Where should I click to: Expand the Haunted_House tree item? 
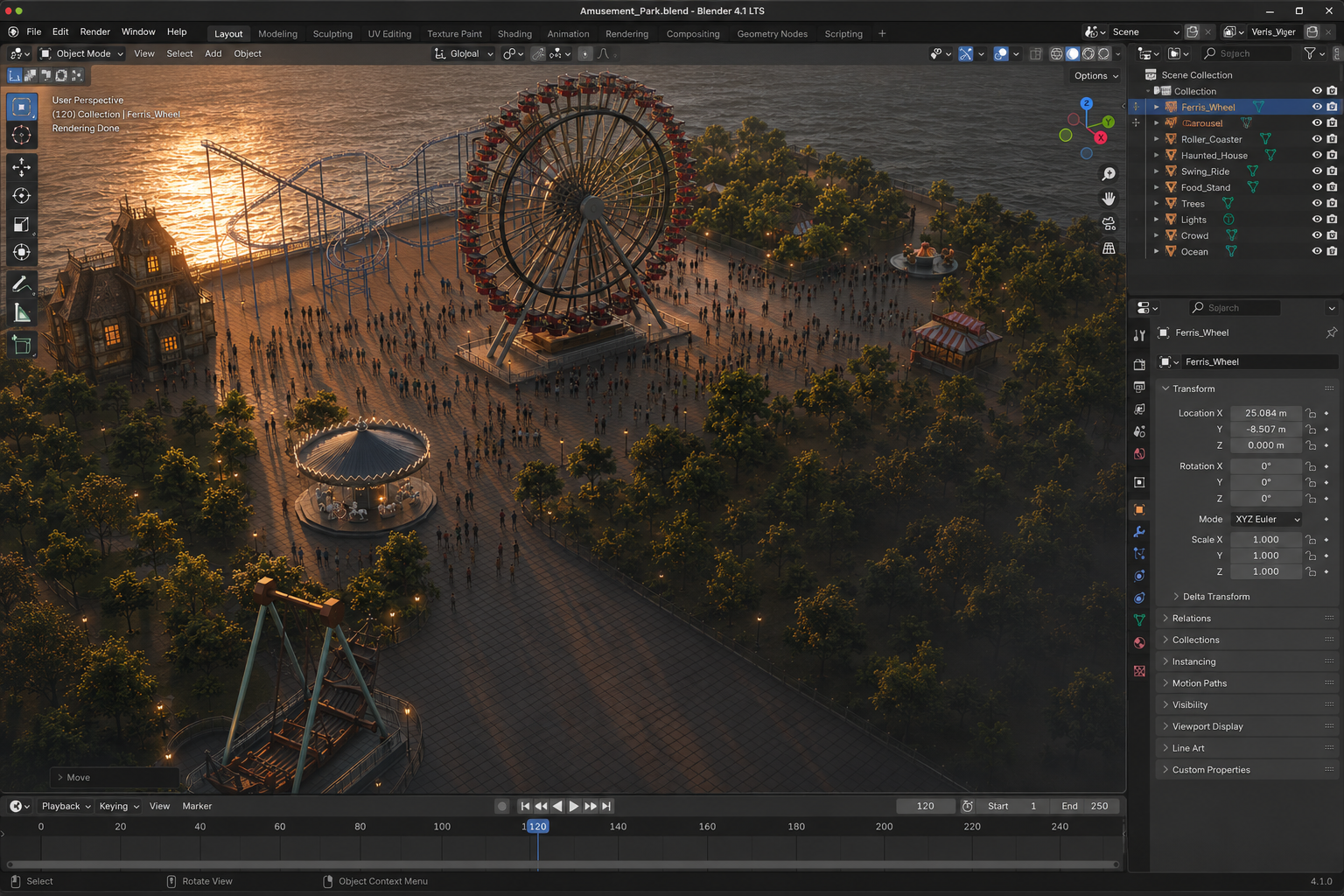click(1156, 155)
